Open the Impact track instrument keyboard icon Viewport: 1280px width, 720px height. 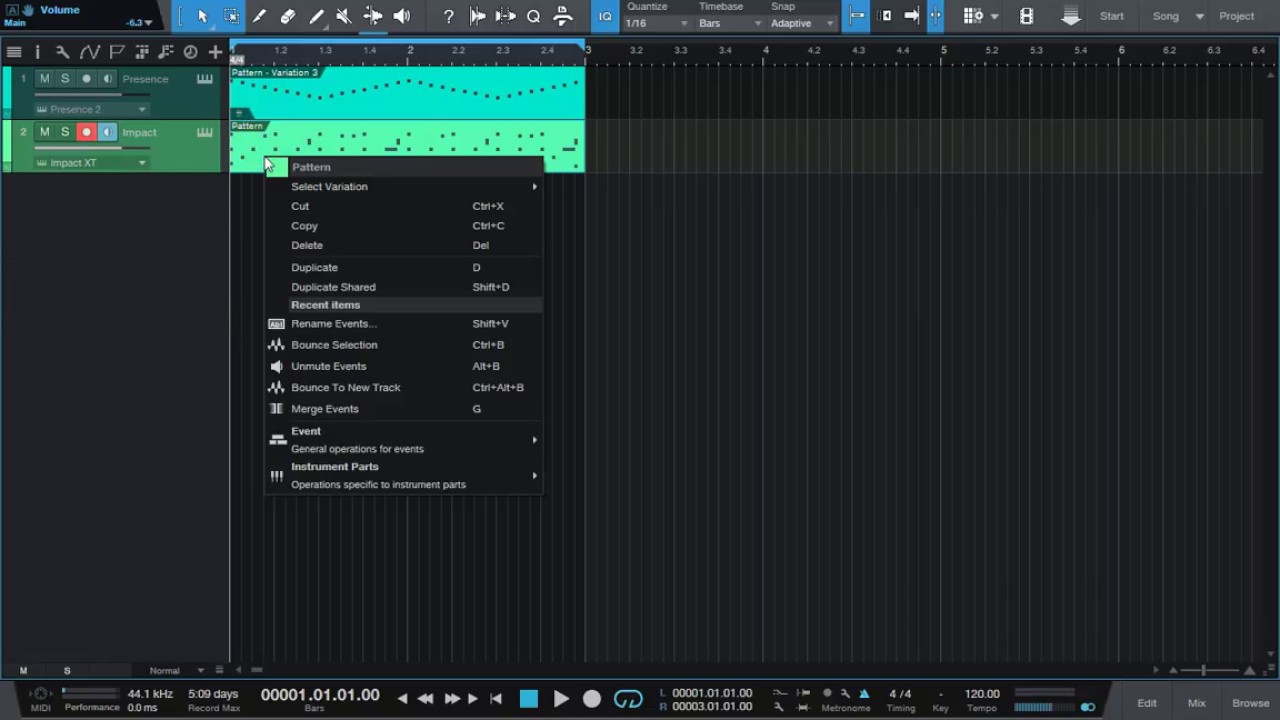[205, 132]
